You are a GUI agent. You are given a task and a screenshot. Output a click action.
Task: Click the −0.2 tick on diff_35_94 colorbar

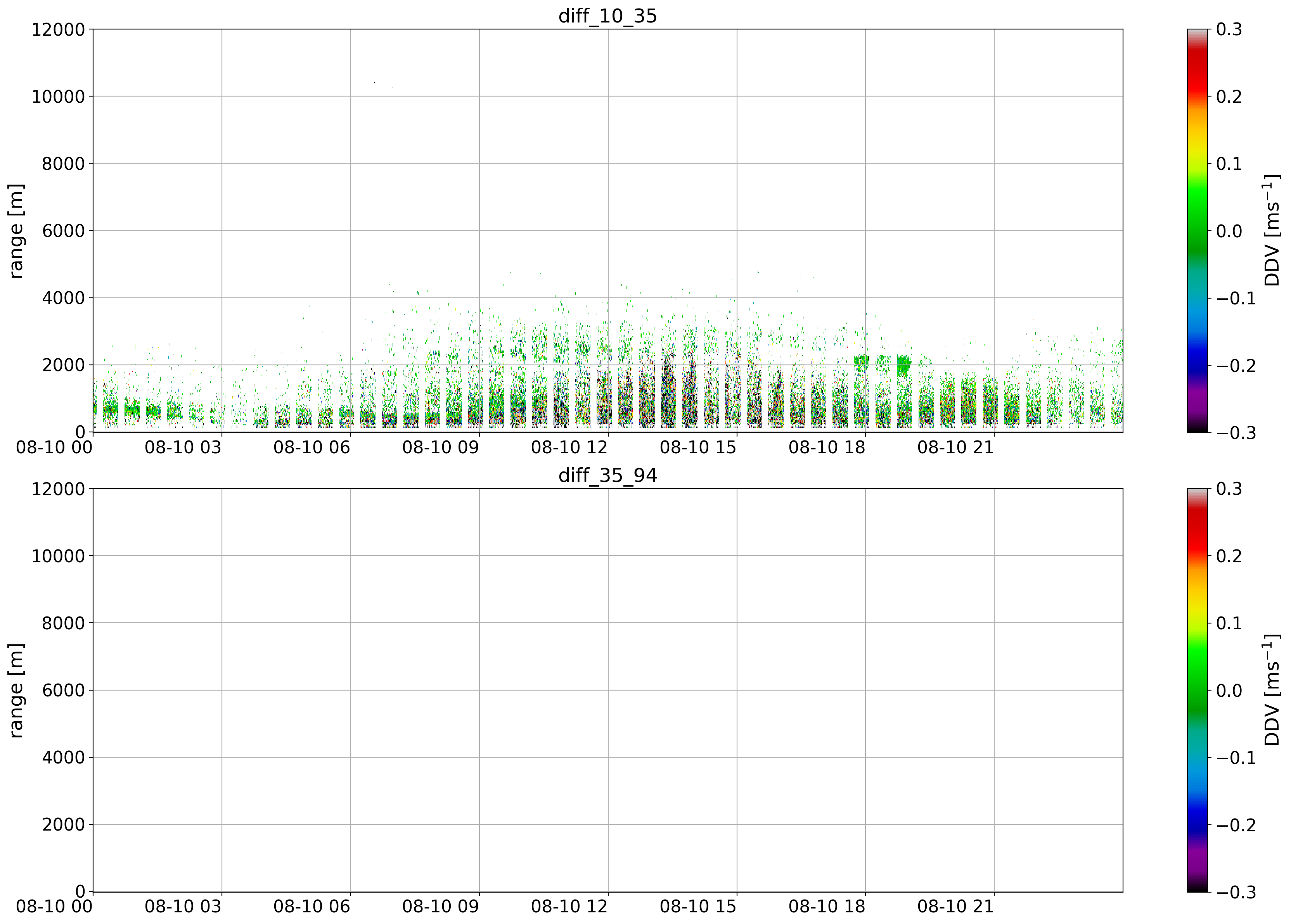(x=1236, y=824)
